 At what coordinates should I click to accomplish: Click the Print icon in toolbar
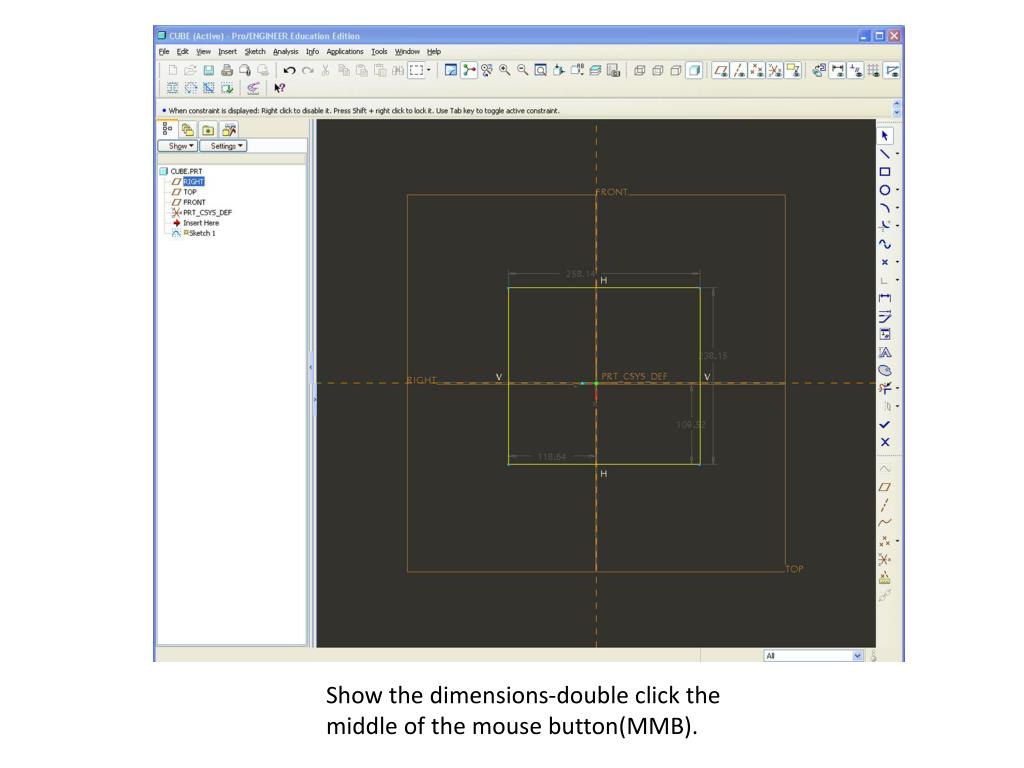[227, 71]
